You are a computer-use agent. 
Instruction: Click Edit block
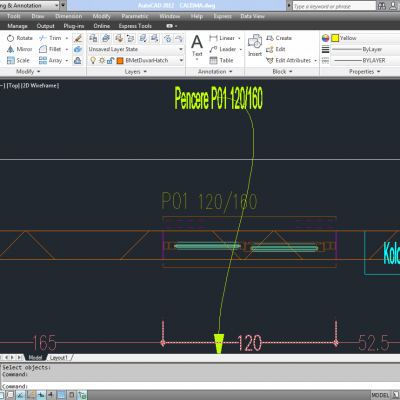[276, 49]
